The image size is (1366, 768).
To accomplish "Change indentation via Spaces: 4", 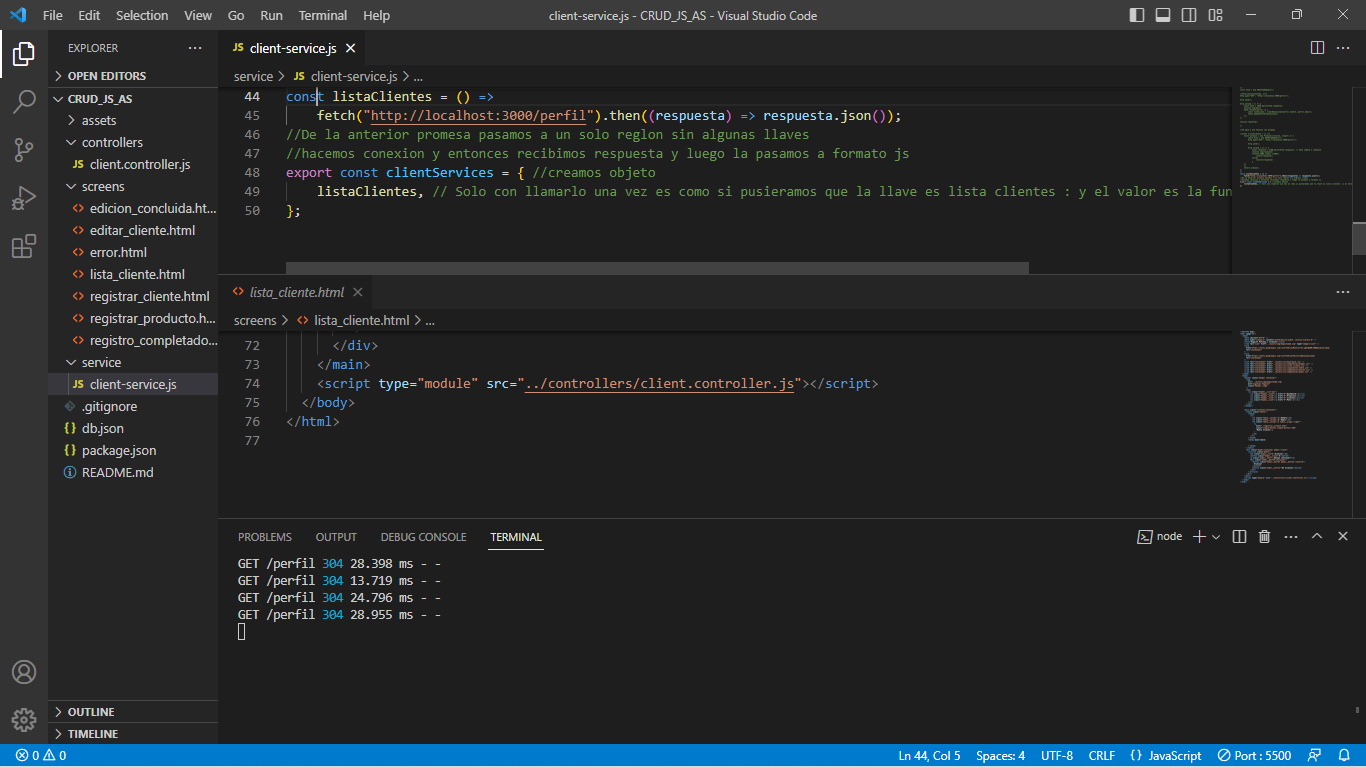I will click(x=1000, y=756).
